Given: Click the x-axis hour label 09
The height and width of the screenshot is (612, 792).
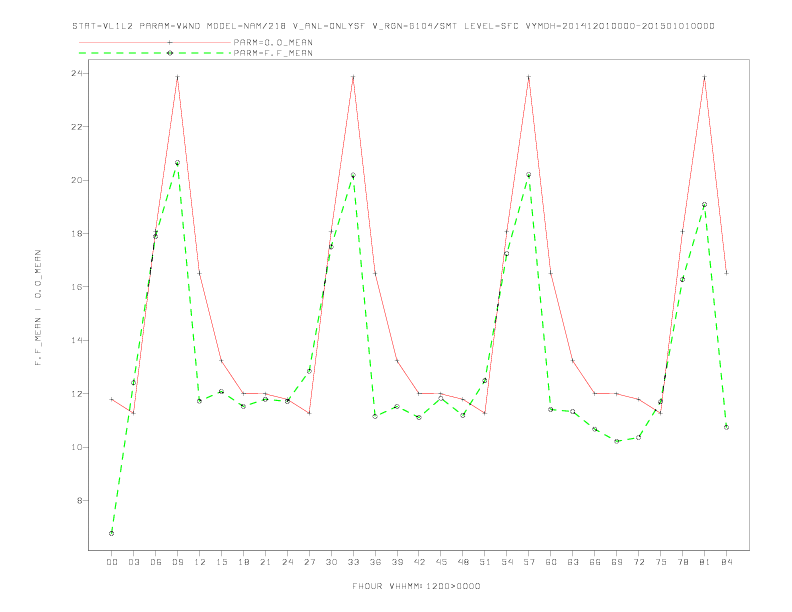Looking at the screenshot, I should [177, 562].
